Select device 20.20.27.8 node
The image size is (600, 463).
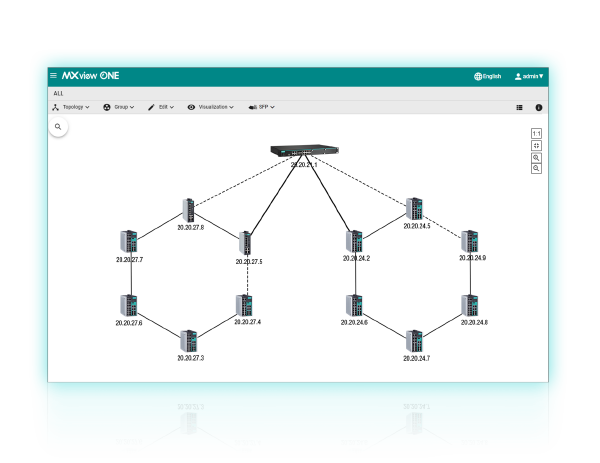(x=189, y=210)
